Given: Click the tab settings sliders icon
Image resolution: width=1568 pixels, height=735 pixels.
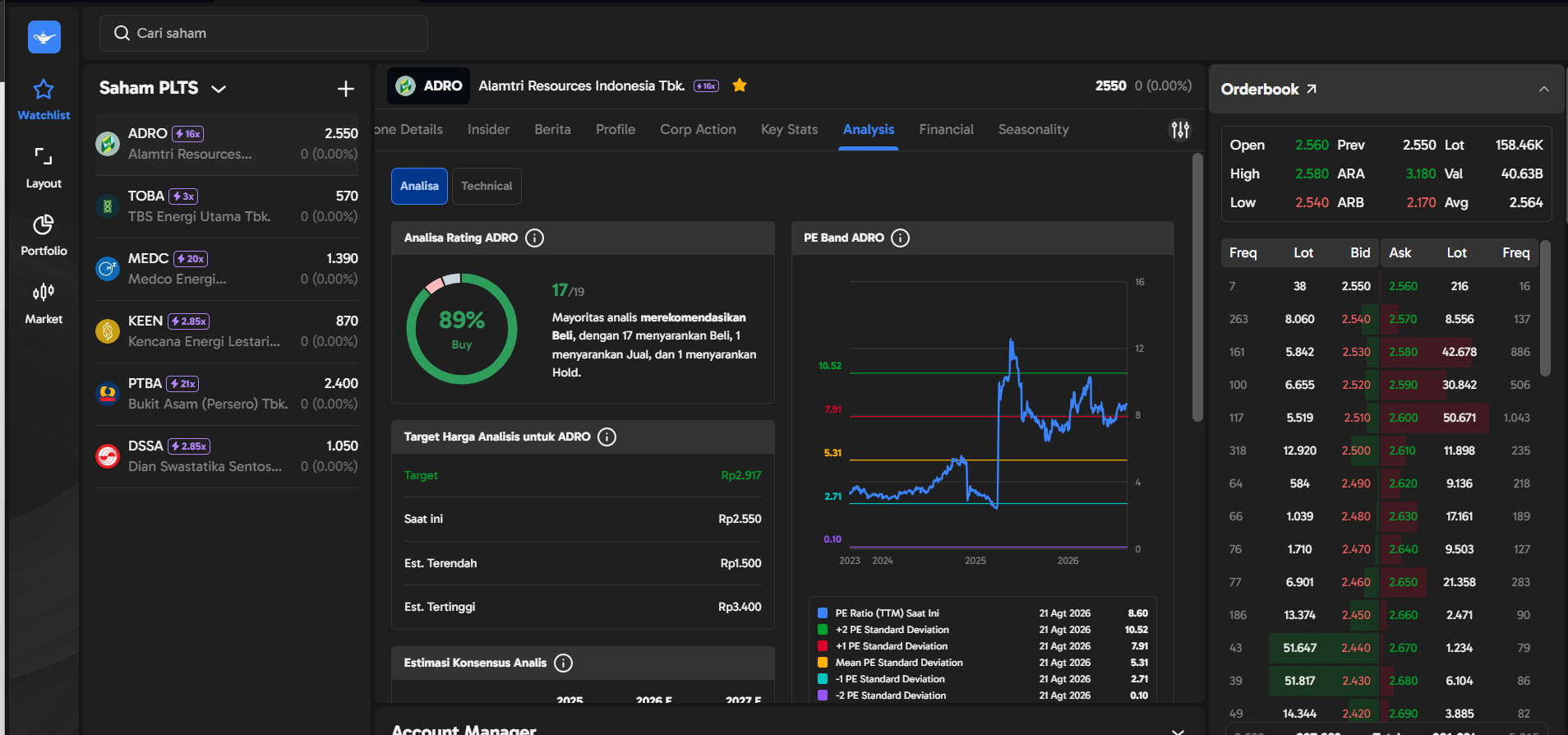Looking at the screenshot, I should [x=1180, y=130].
